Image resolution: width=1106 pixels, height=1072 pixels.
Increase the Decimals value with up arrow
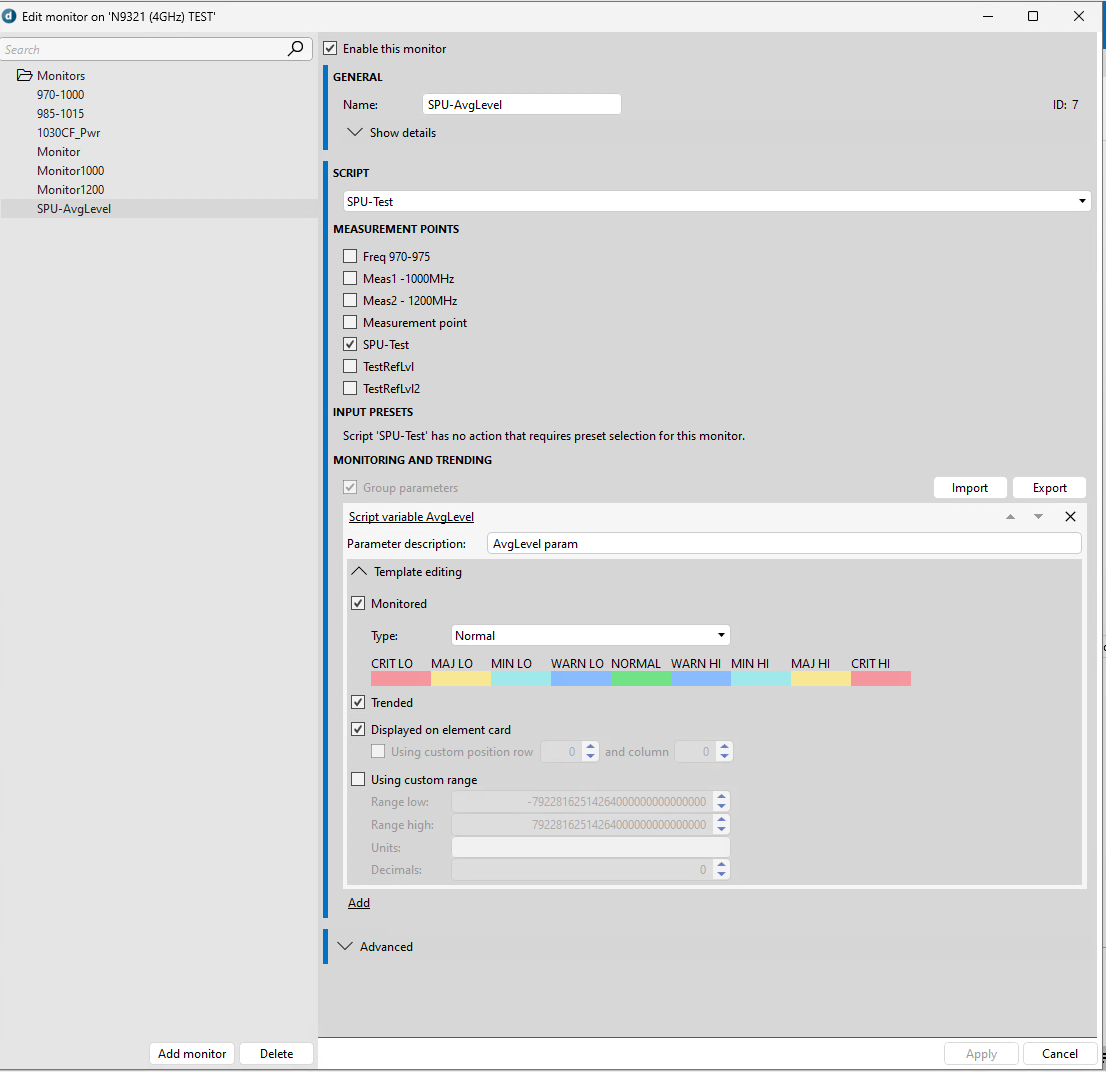click(x=722, y=865)
